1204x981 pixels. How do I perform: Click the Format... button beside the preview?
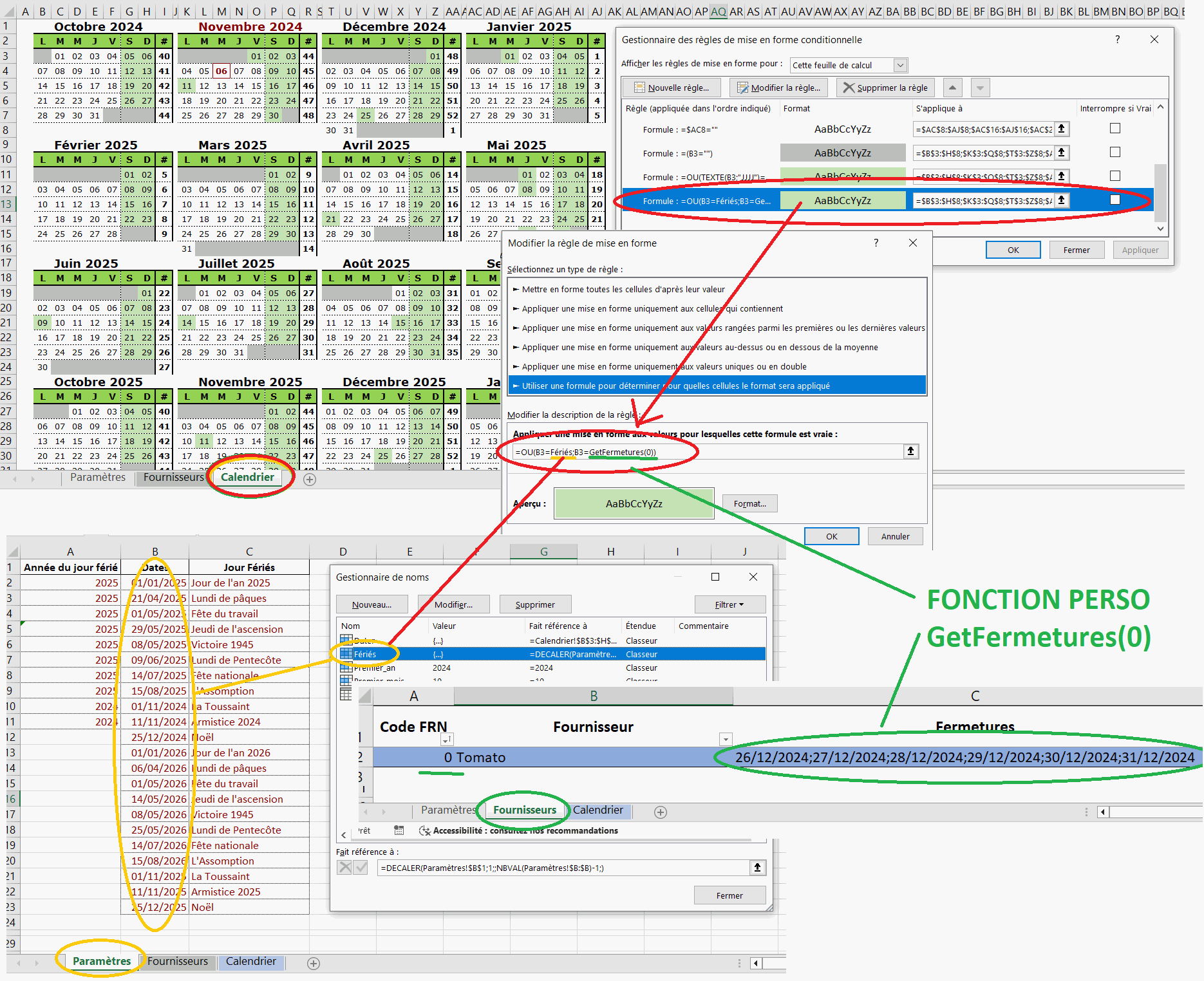tap(749, 503)
